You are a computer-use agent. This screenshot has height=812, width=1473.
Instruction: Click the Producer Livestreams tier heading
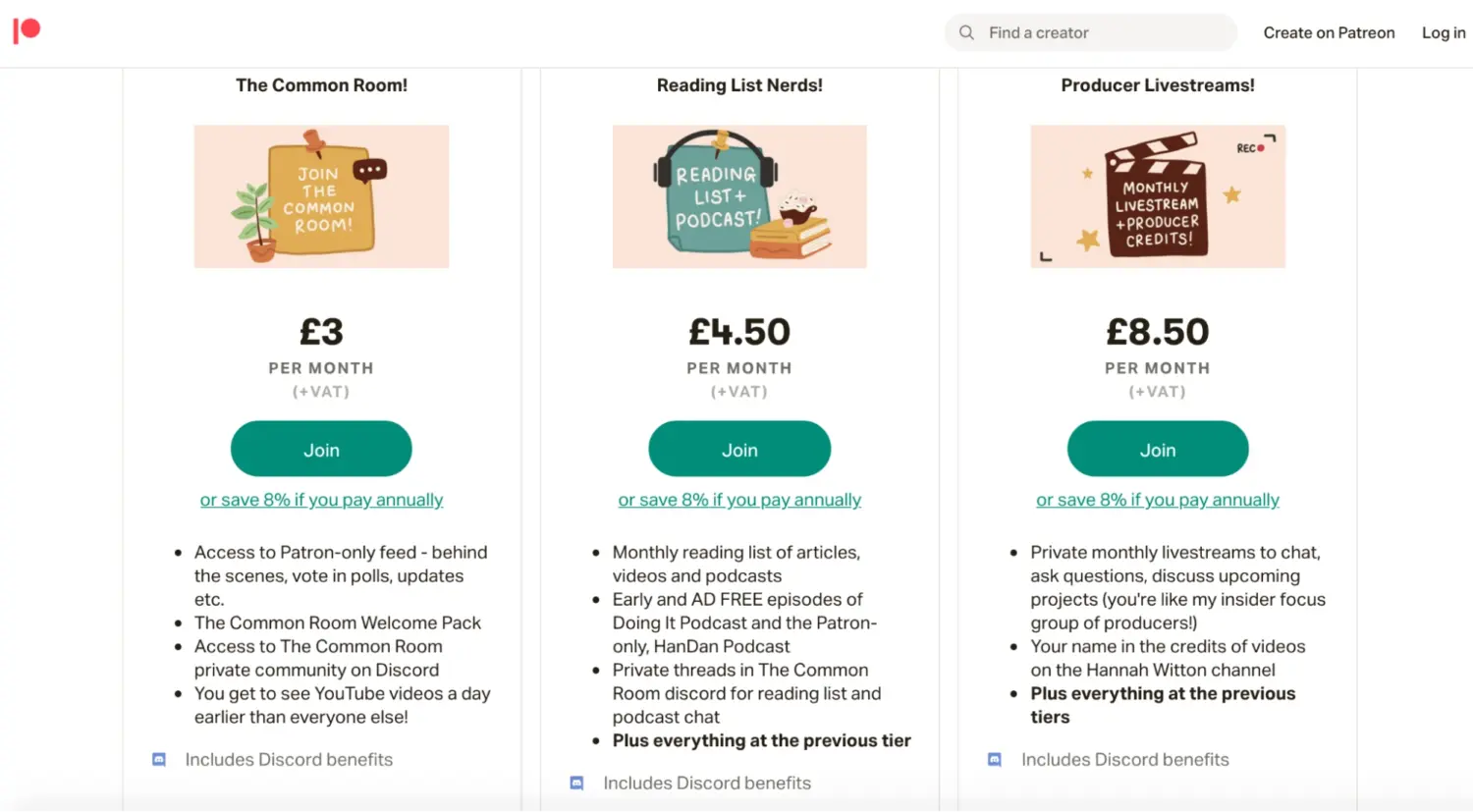[x=1157, y=85]
